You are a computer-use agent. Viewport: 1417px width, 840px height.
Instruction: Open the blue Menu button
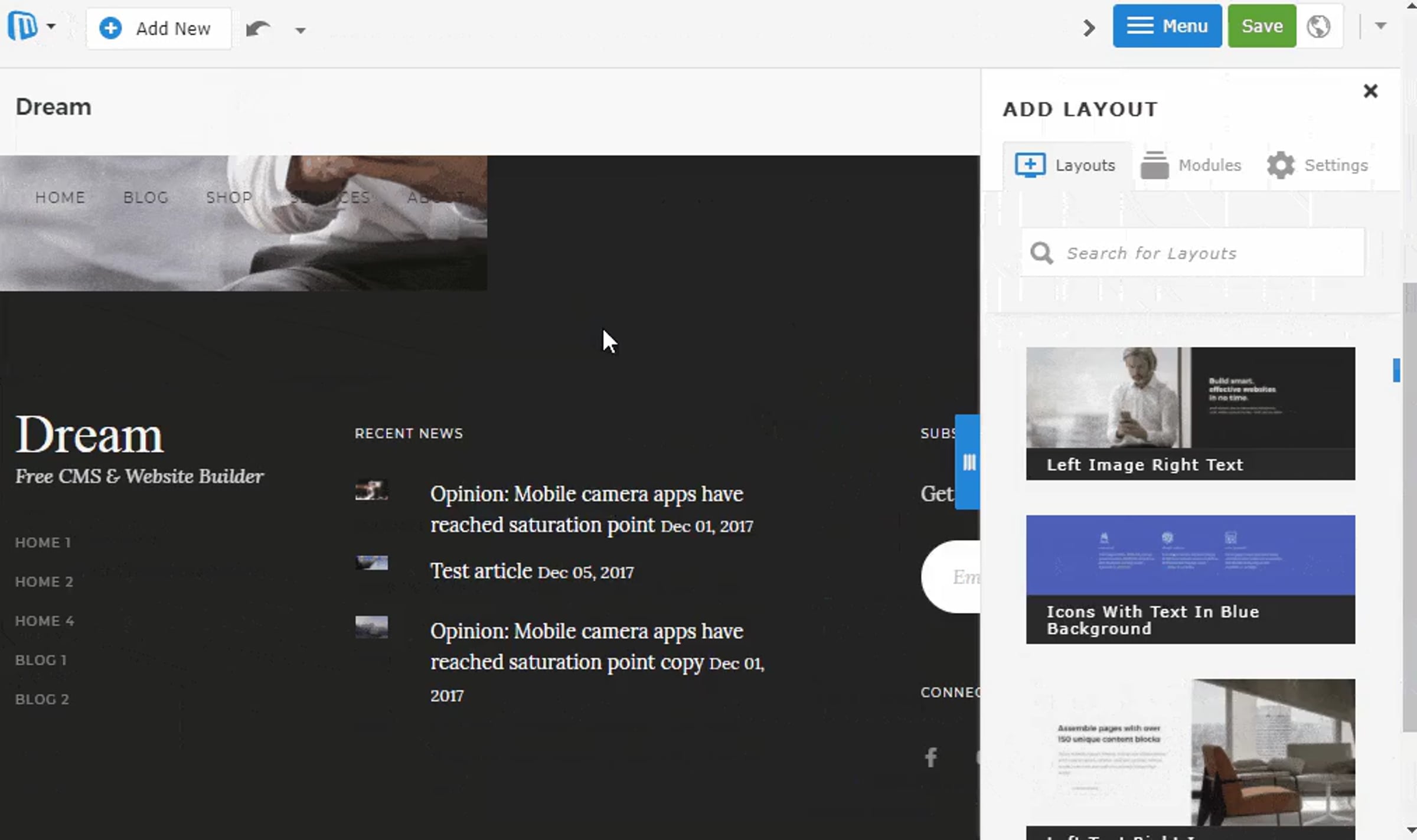[1167, 26]
